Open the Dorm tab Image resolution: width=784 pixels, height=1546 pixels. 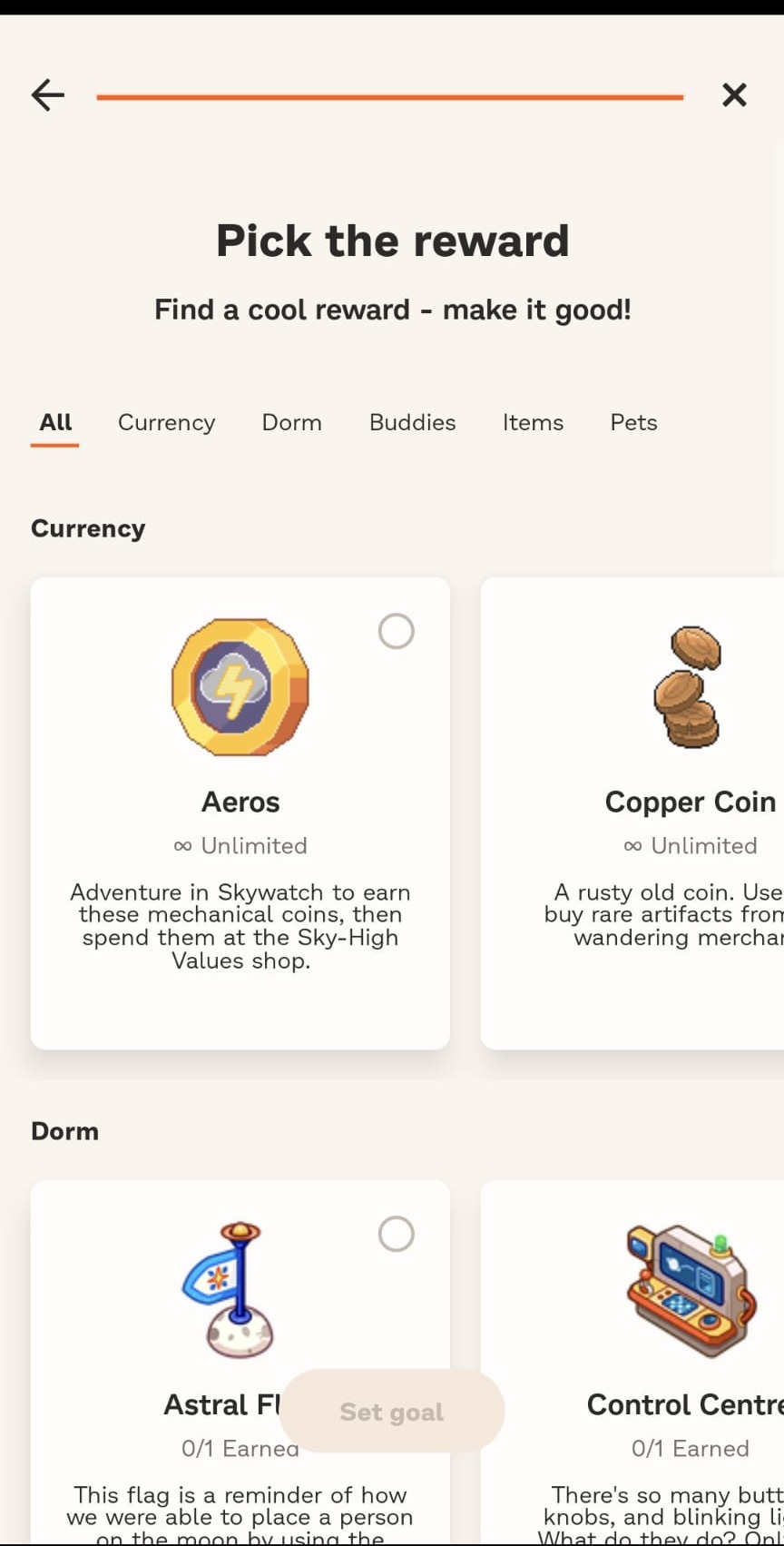point(291,422)
